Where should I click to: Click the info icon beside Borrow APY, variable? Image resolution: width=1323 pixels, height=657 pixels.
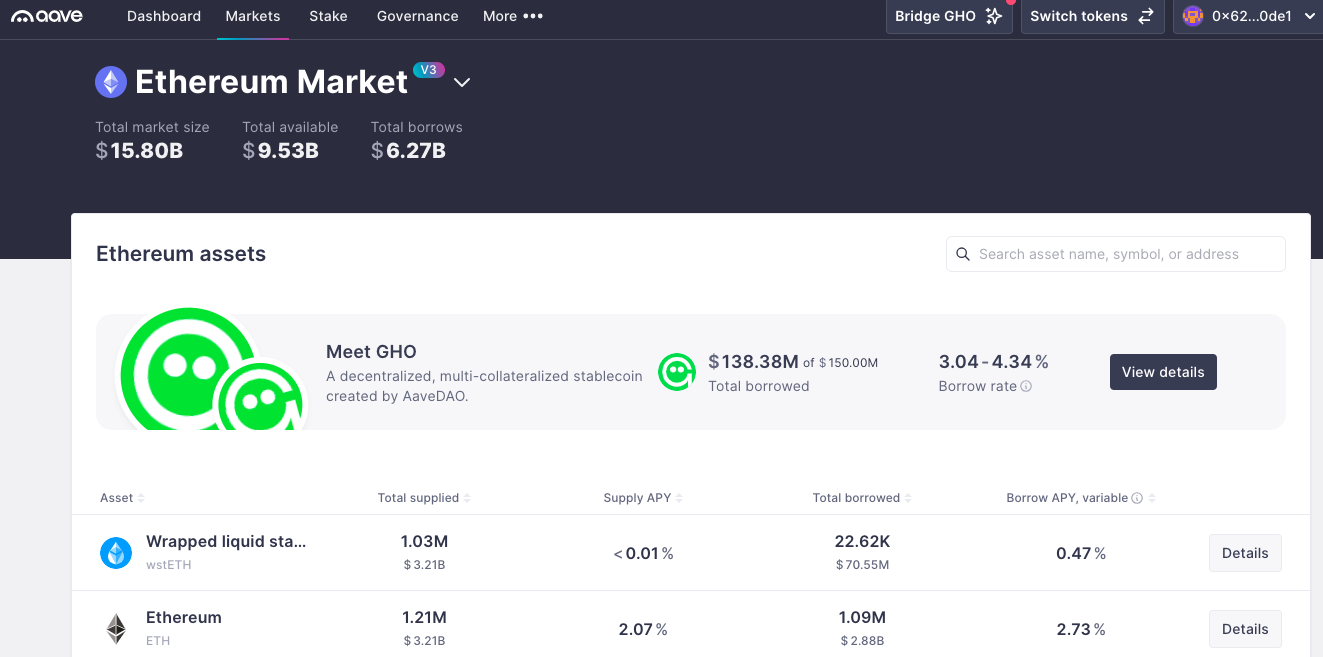click(x=1137, y=498)
